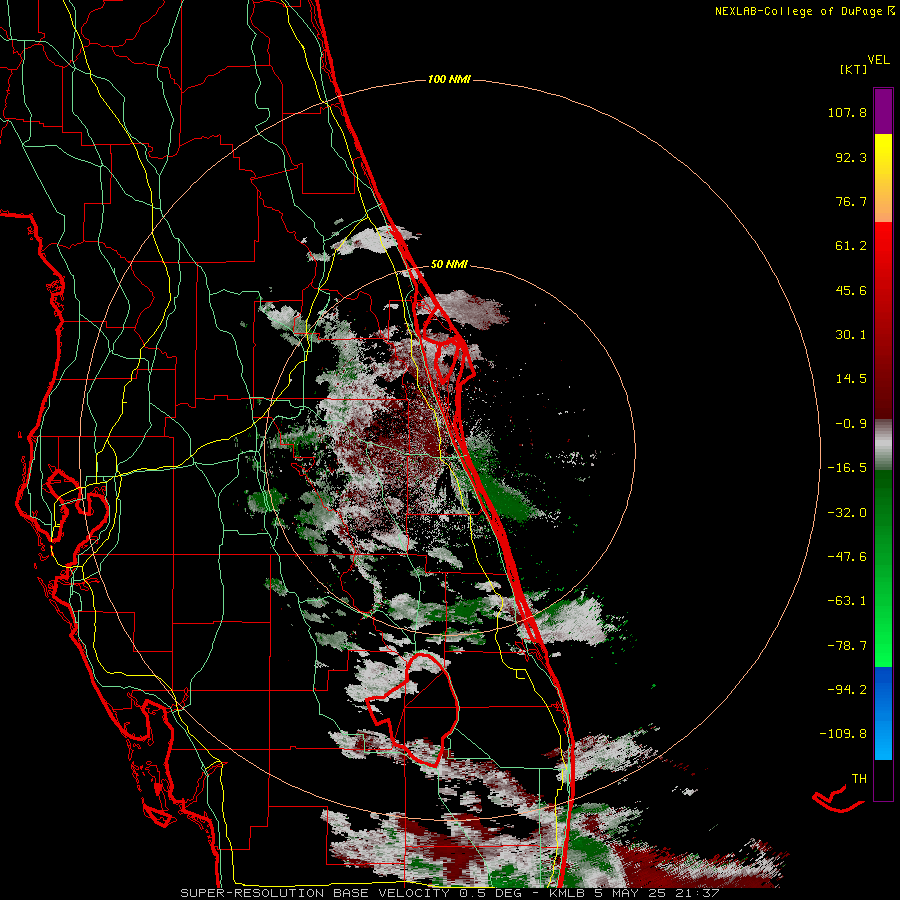The height and width of the screenshot is (900, 900).
Task: Select the -0.9 scale label
Action: click(x=851, y=424)
